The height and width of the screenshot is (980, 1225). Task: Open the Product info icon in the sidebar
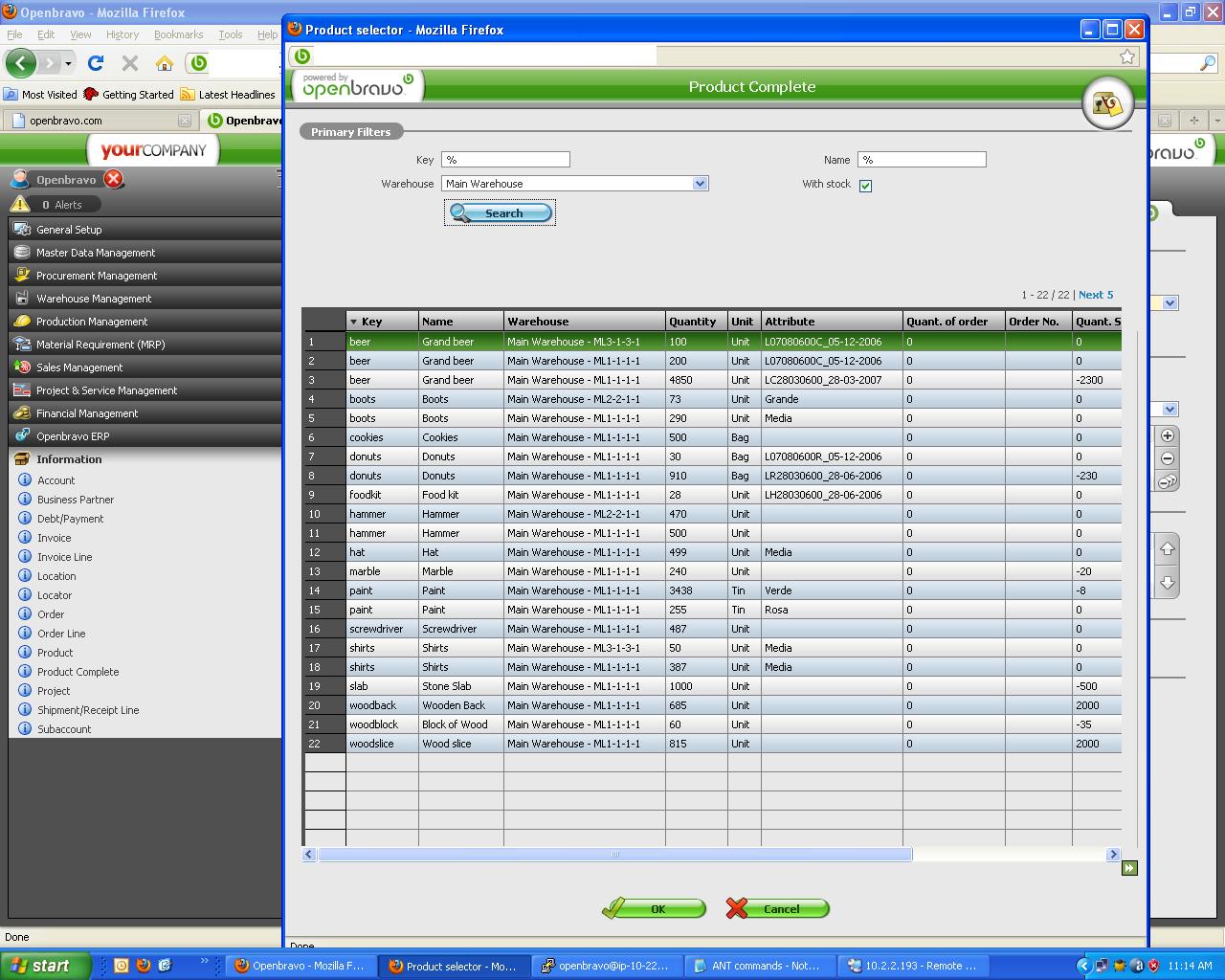pos(26,653)
